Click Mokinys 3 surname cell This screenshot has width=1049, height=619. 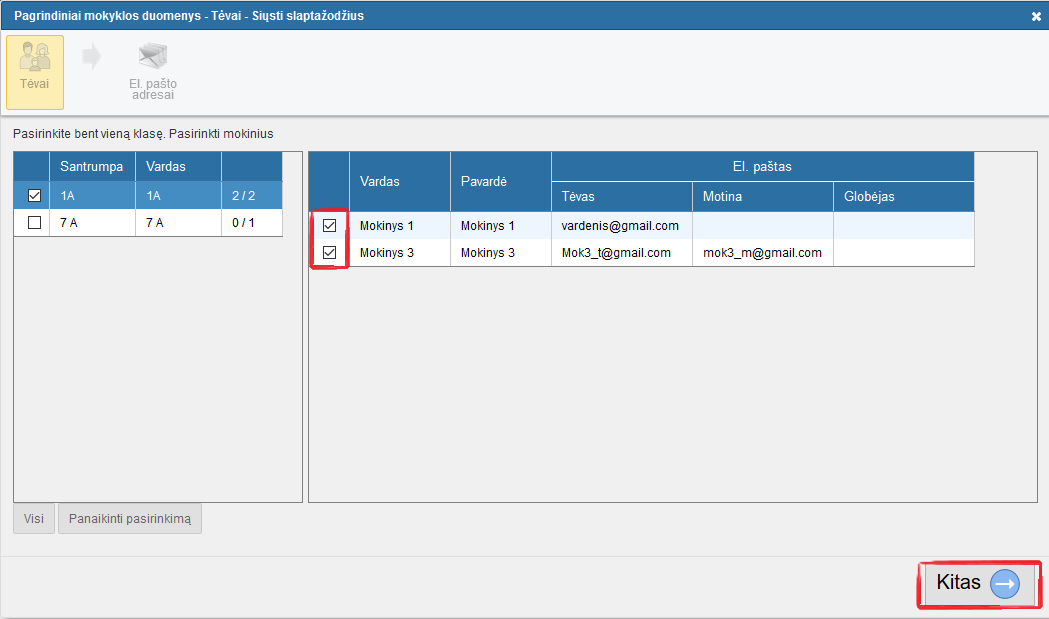pyautogui.click(x=501, y=252)
